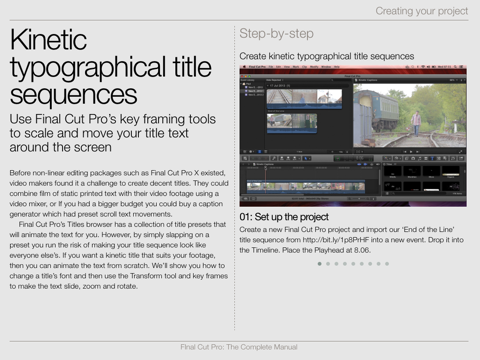Image resolution: width=480 pixels, height=360 pixels.
Task: Show step seven via seventh page dot
Action: [x=370, y=264]
